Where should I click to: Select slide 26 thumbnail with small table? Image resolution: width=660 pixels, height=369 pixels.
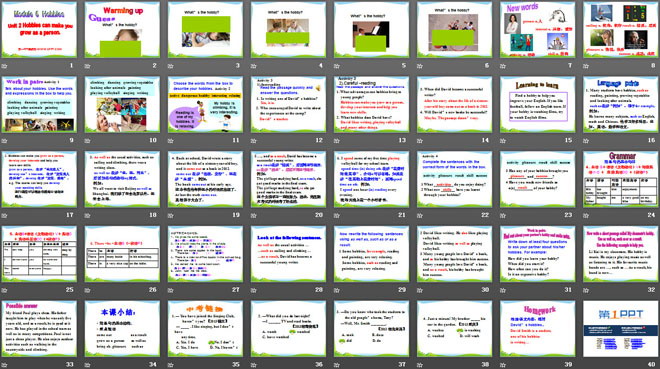coord(122,254)
